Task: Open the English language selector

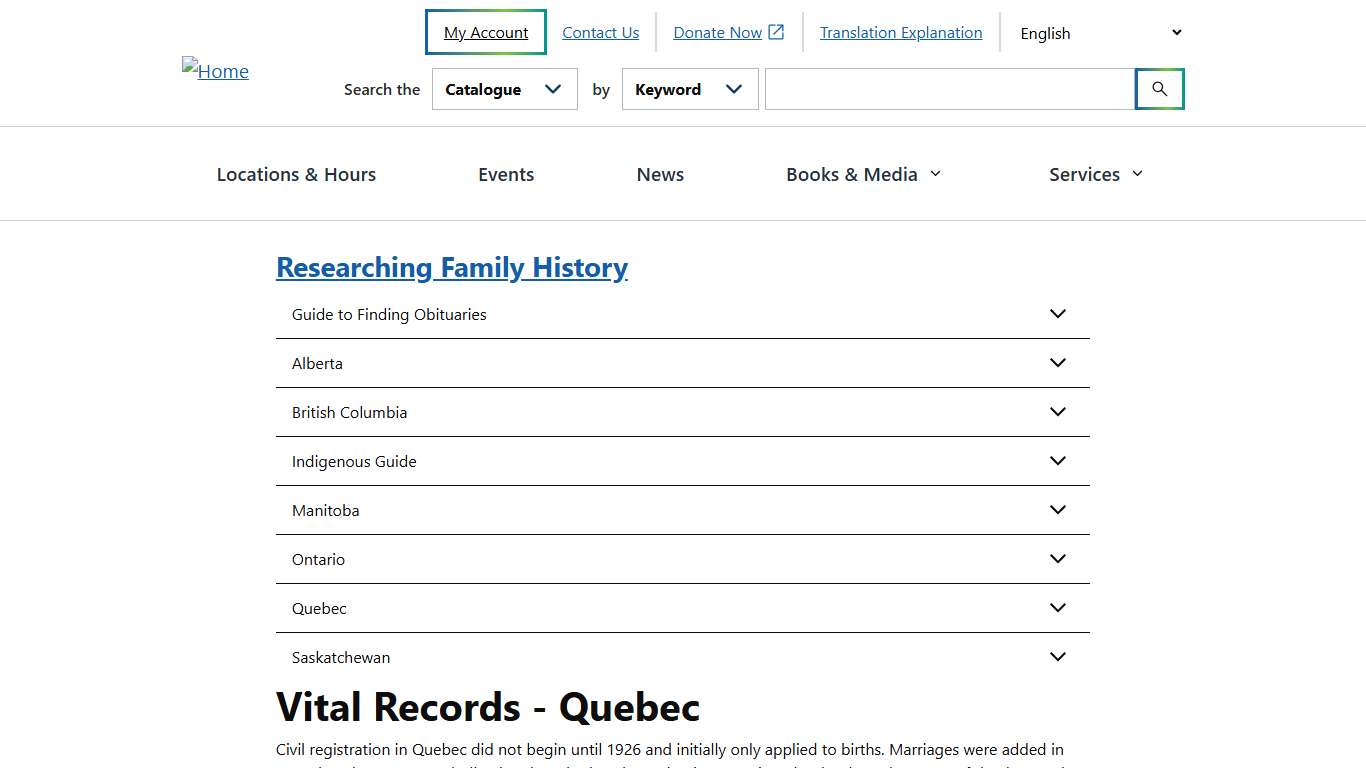Action: [x=1098, y=32]
